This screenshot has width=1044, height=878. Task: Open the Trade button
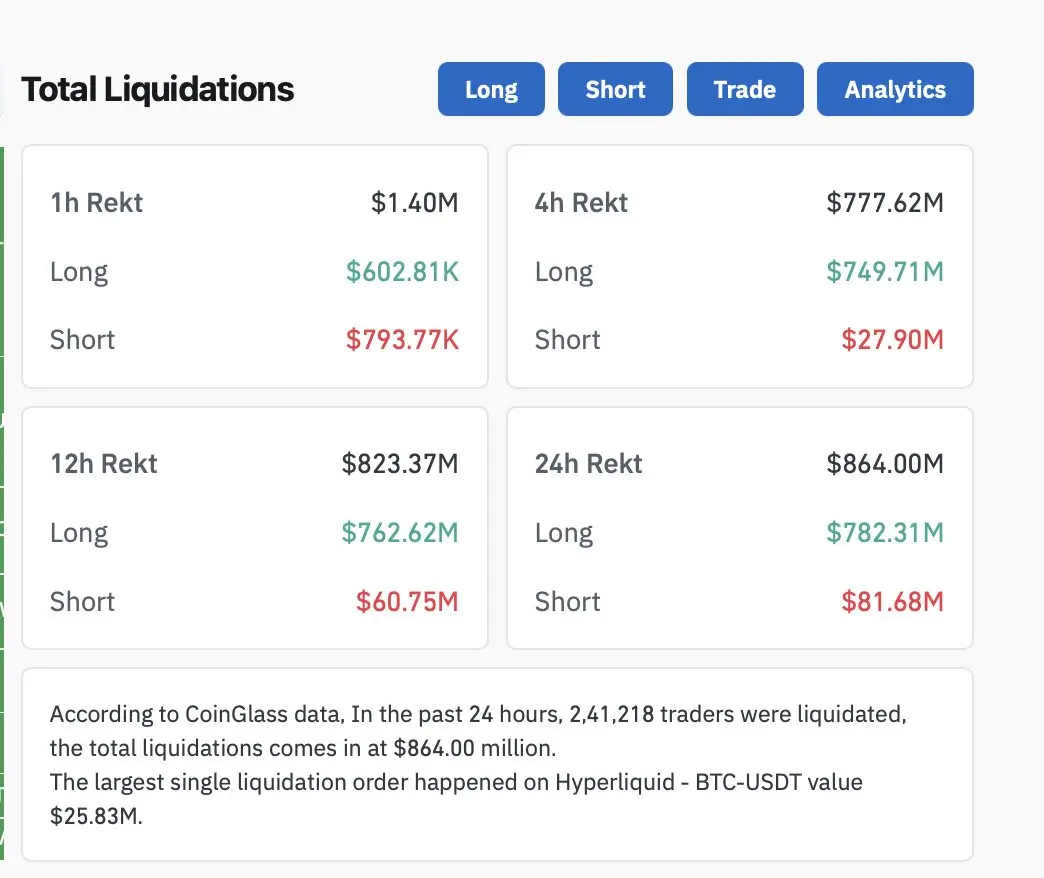[x=745, y=89]
